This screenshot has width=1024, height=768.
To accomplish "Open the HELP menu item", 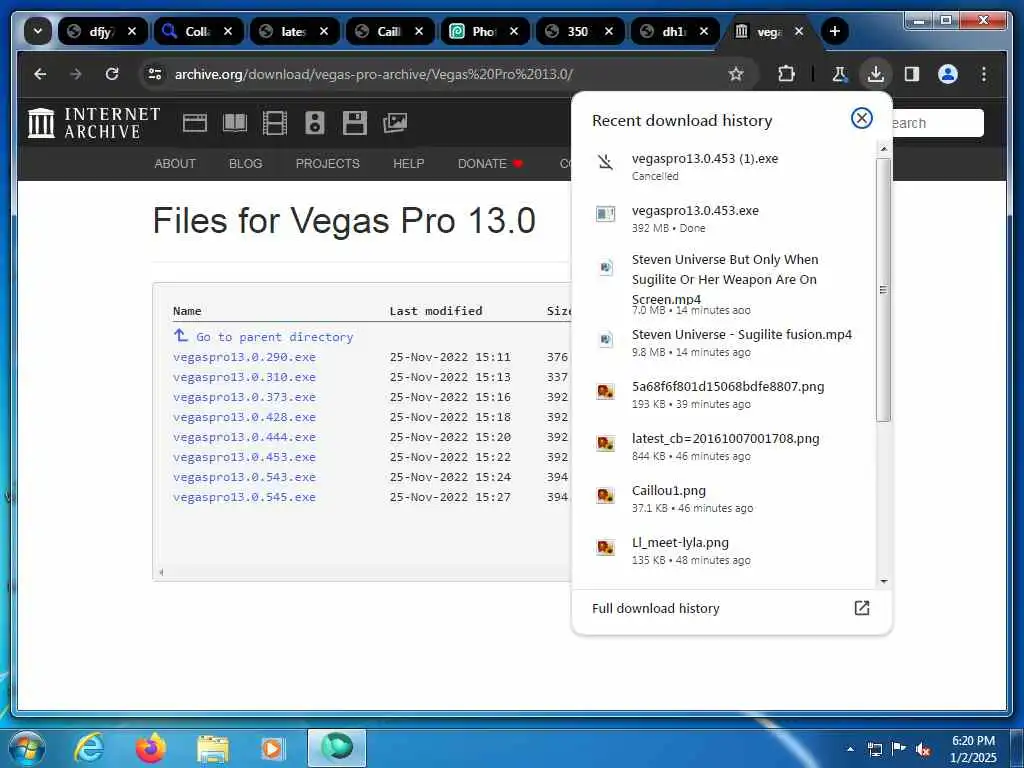I will tap(409, 164).
